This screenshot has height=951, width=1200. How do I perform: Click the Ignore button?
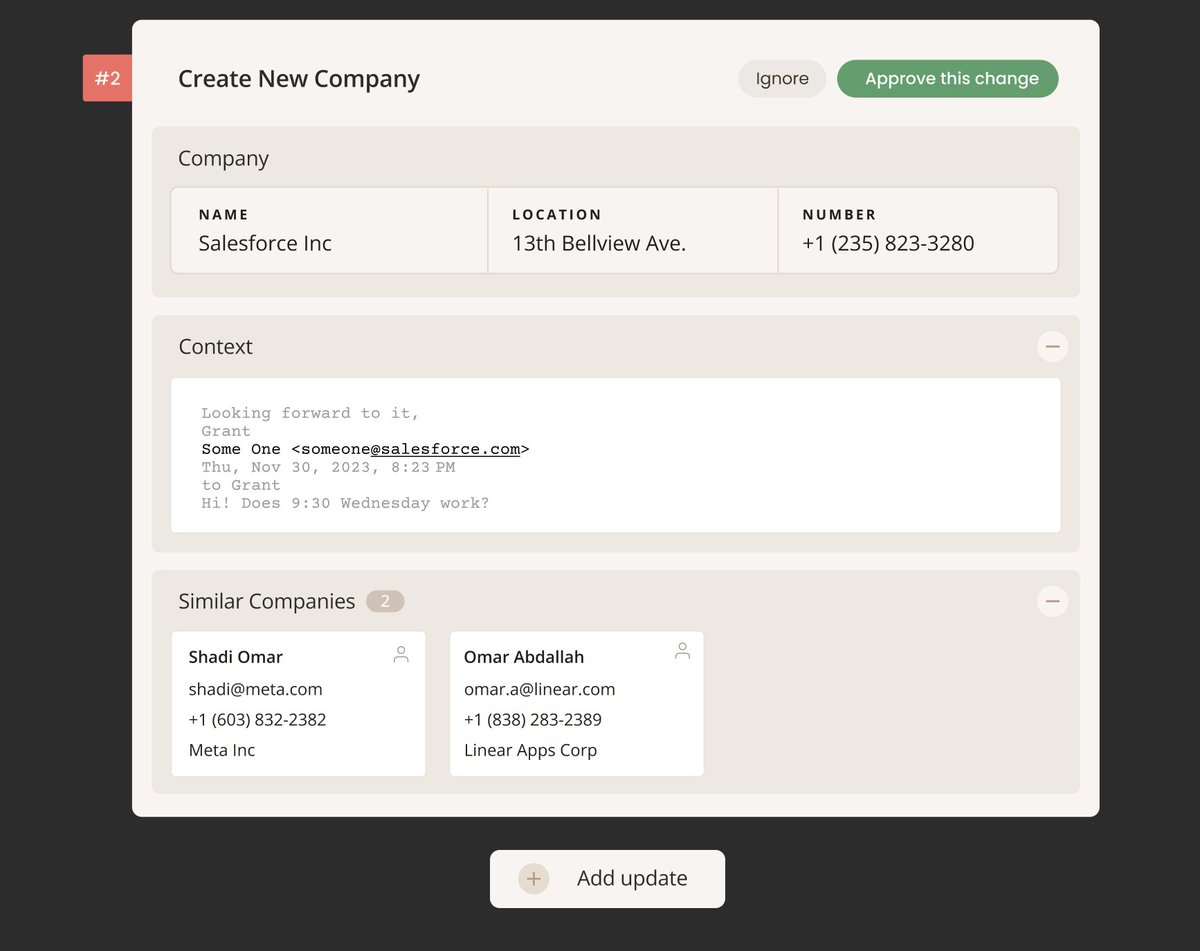pyautogui.click(x=782, y=79)
